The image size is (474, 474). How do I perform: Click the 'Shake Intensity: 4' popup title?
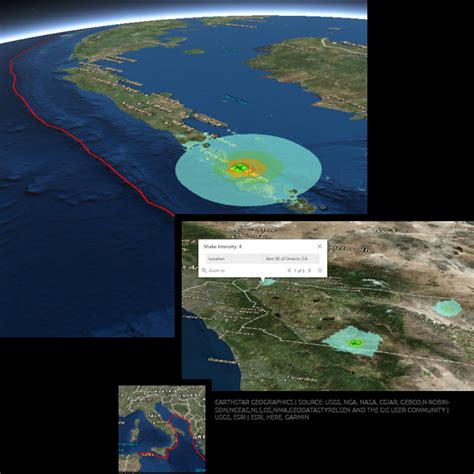pyautogui.click(x=222, y=247)
